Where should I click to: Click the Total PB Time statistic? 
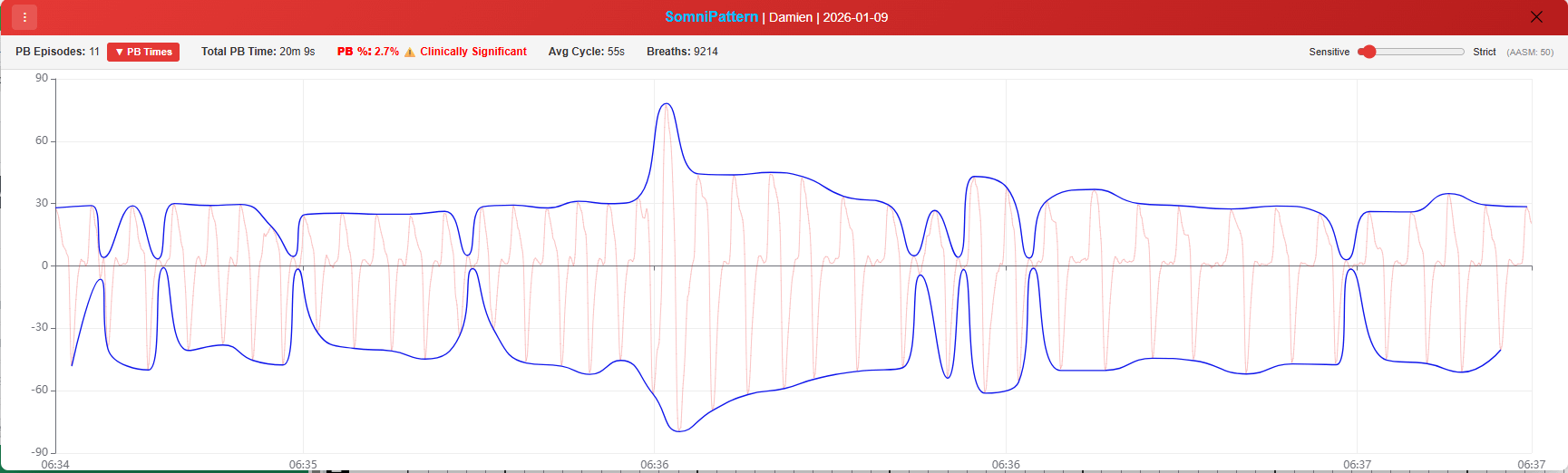[x=258, y=53]
